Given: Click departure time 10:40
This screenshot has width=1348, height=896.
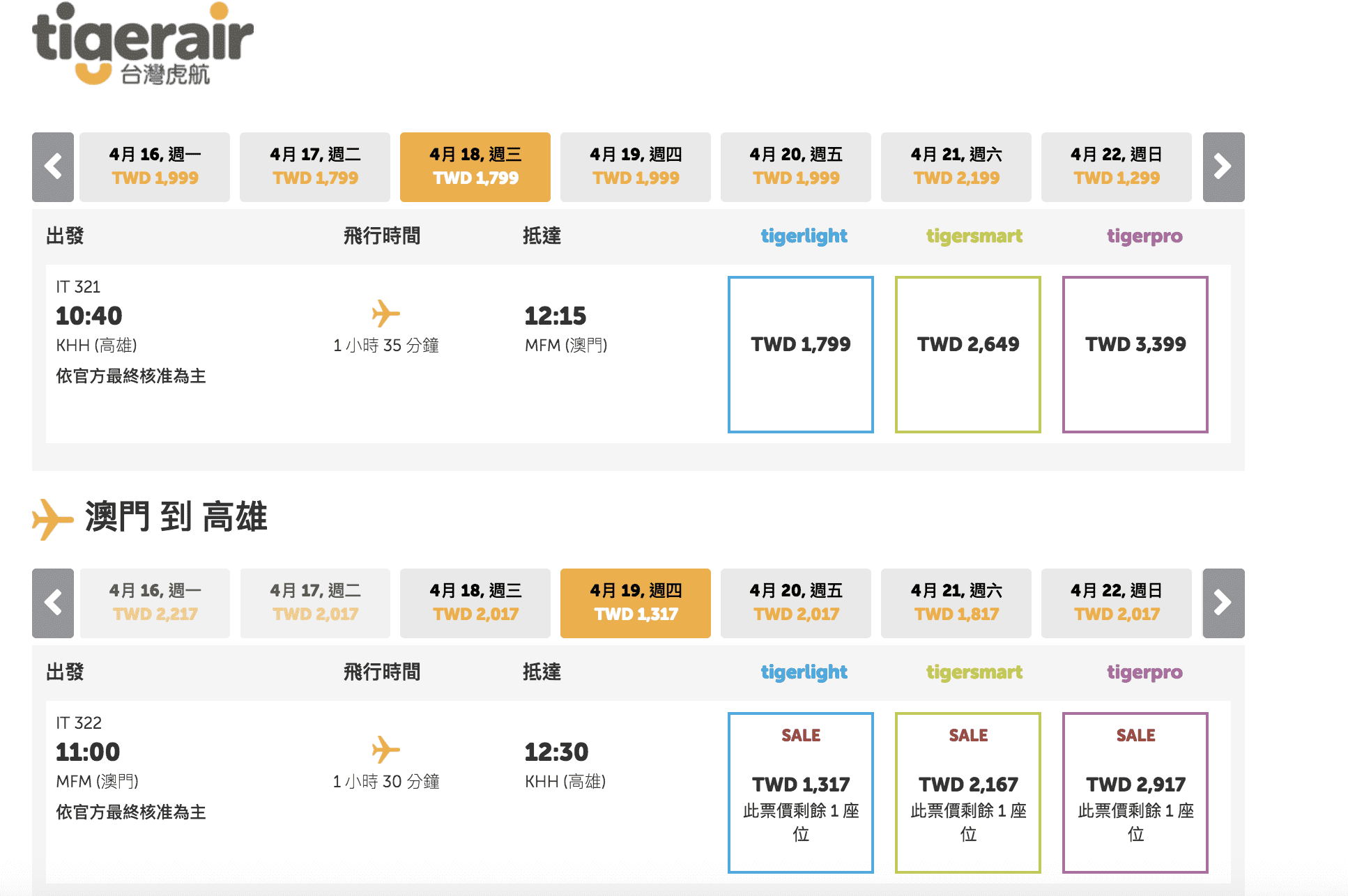Looking at the screenshot, I should click(x=89, y=316).
